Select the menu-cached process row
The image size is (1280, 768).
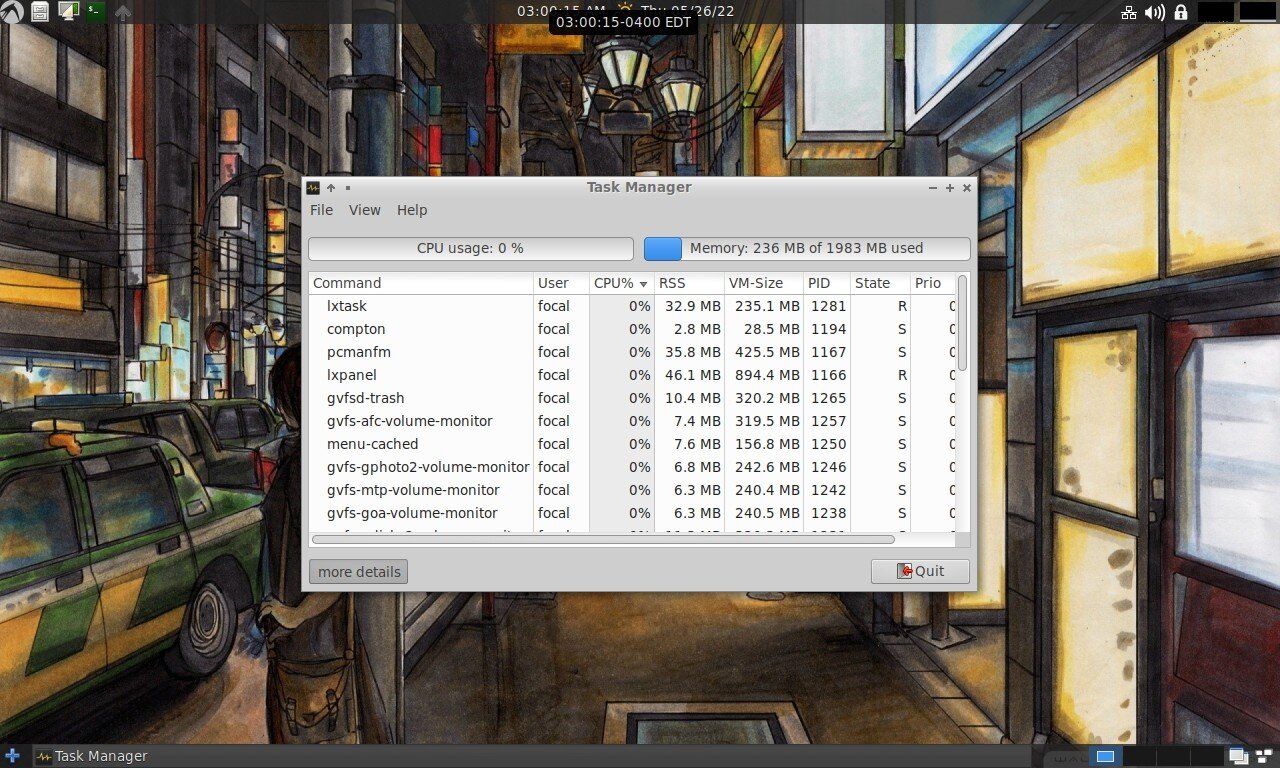click(x=632, y=444)
